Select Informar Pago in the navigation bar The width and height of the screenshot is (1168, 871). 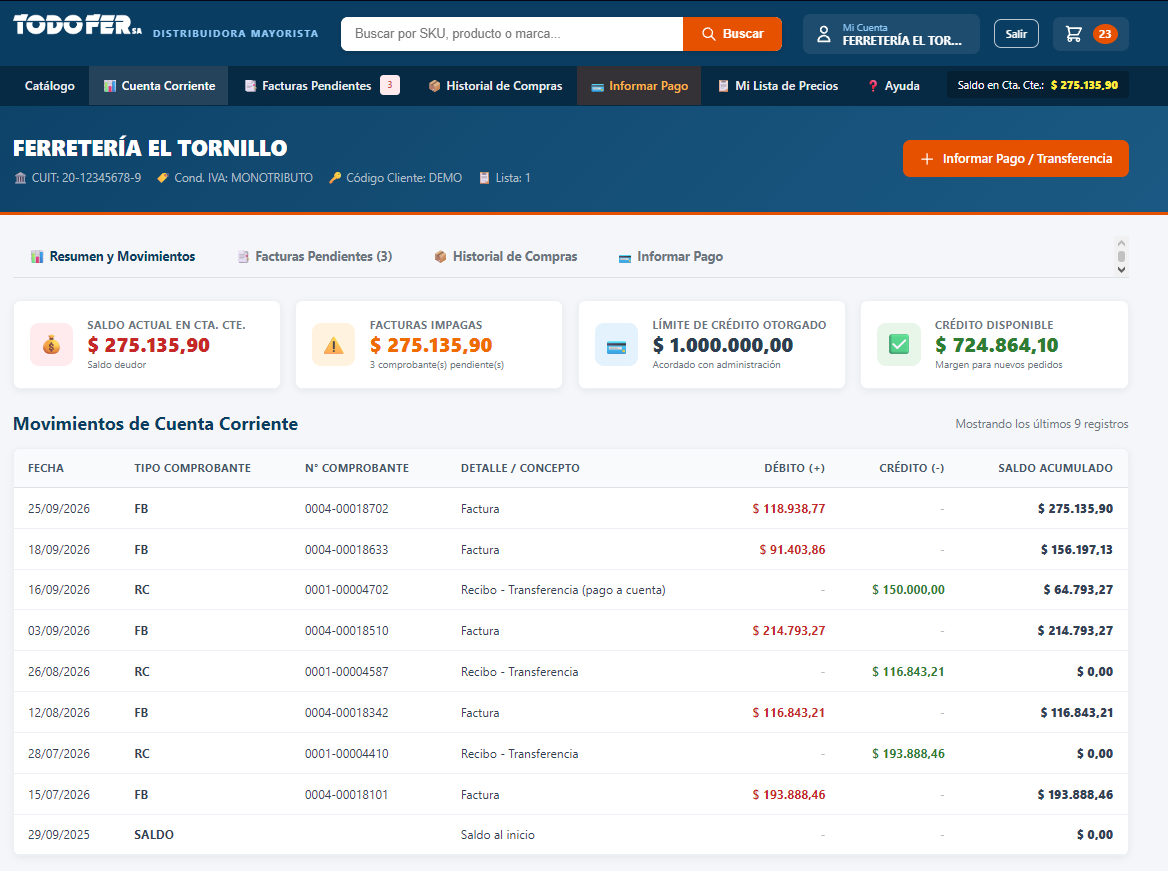coord(639,86)
